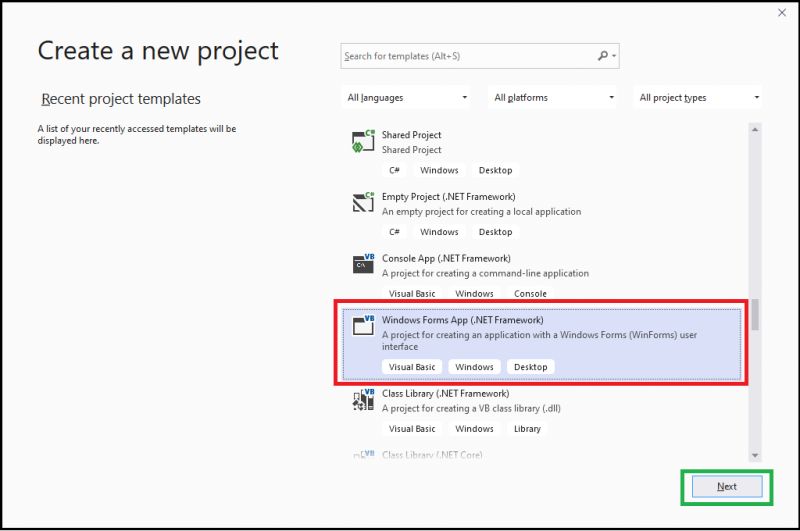This screenshot has width=800, height=531.
Task: Click Visual Basic tag under Class Library
Action: [412, 429]
